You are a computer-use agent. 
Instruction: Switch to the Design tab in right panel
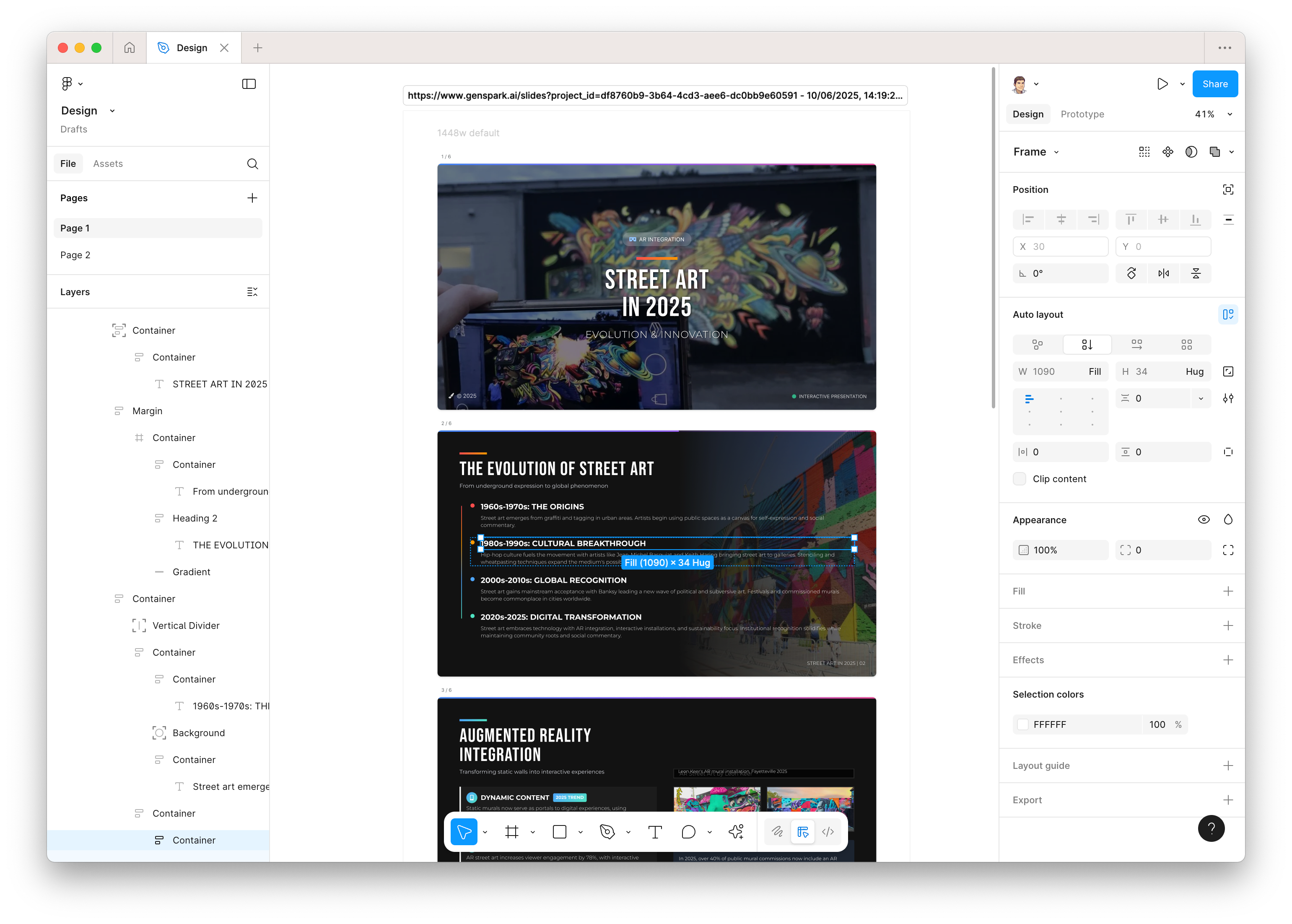tap(1028, 114)
